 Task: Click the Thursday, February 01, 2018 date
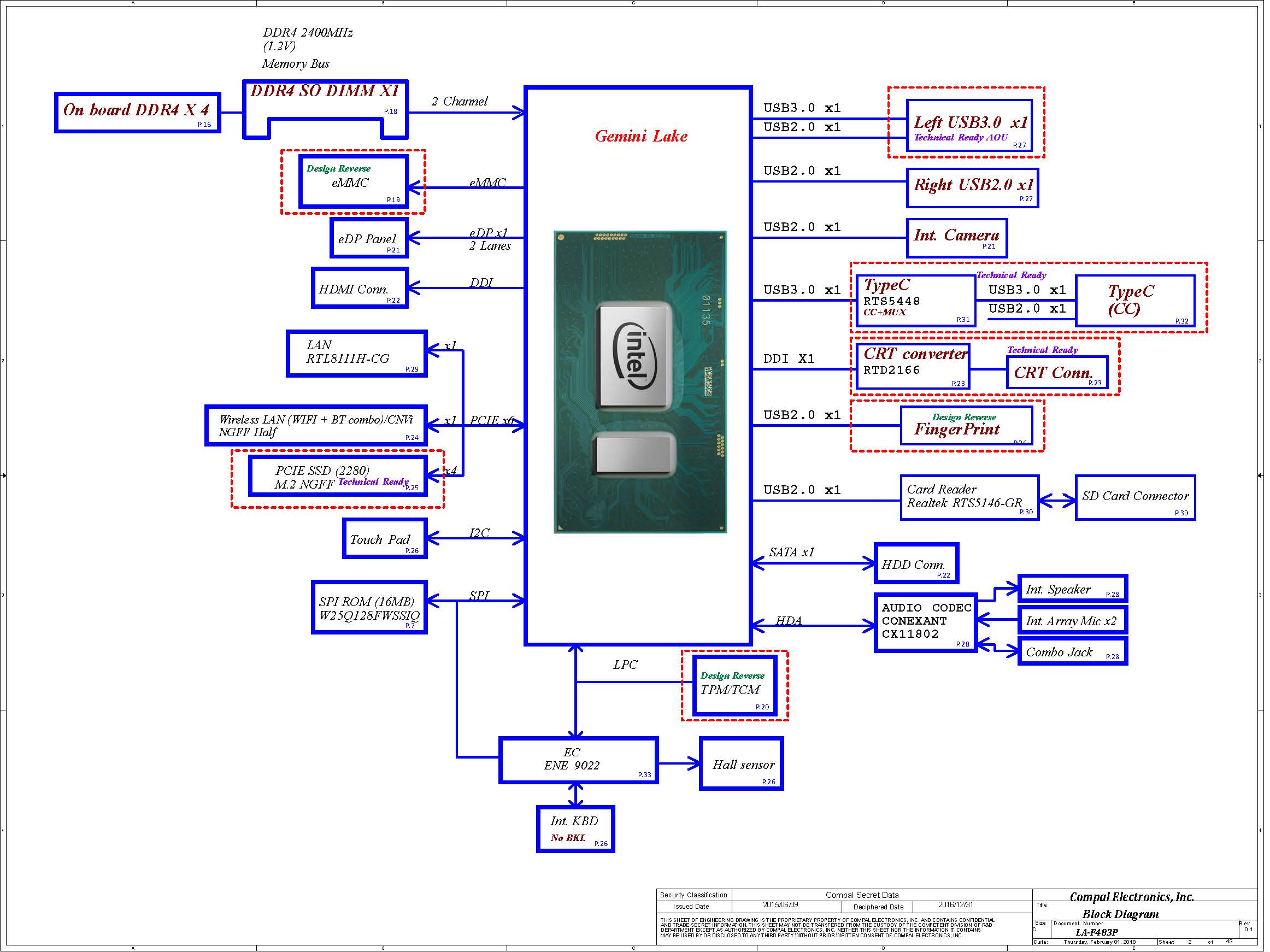pyautogui.click(x=1099, y=942)
